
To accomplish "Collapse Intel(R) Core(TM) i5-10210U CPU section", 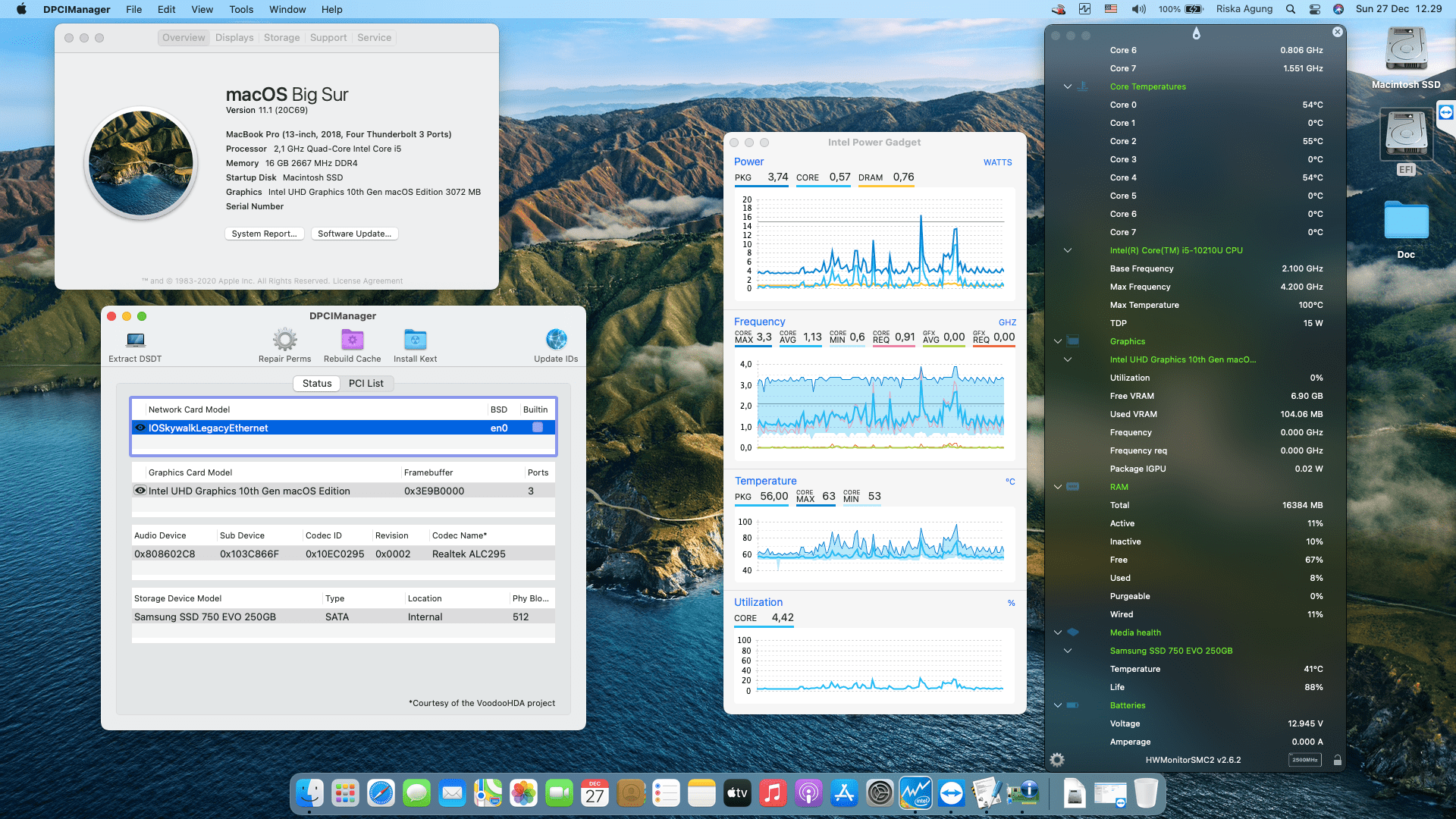I will 1068,250.
